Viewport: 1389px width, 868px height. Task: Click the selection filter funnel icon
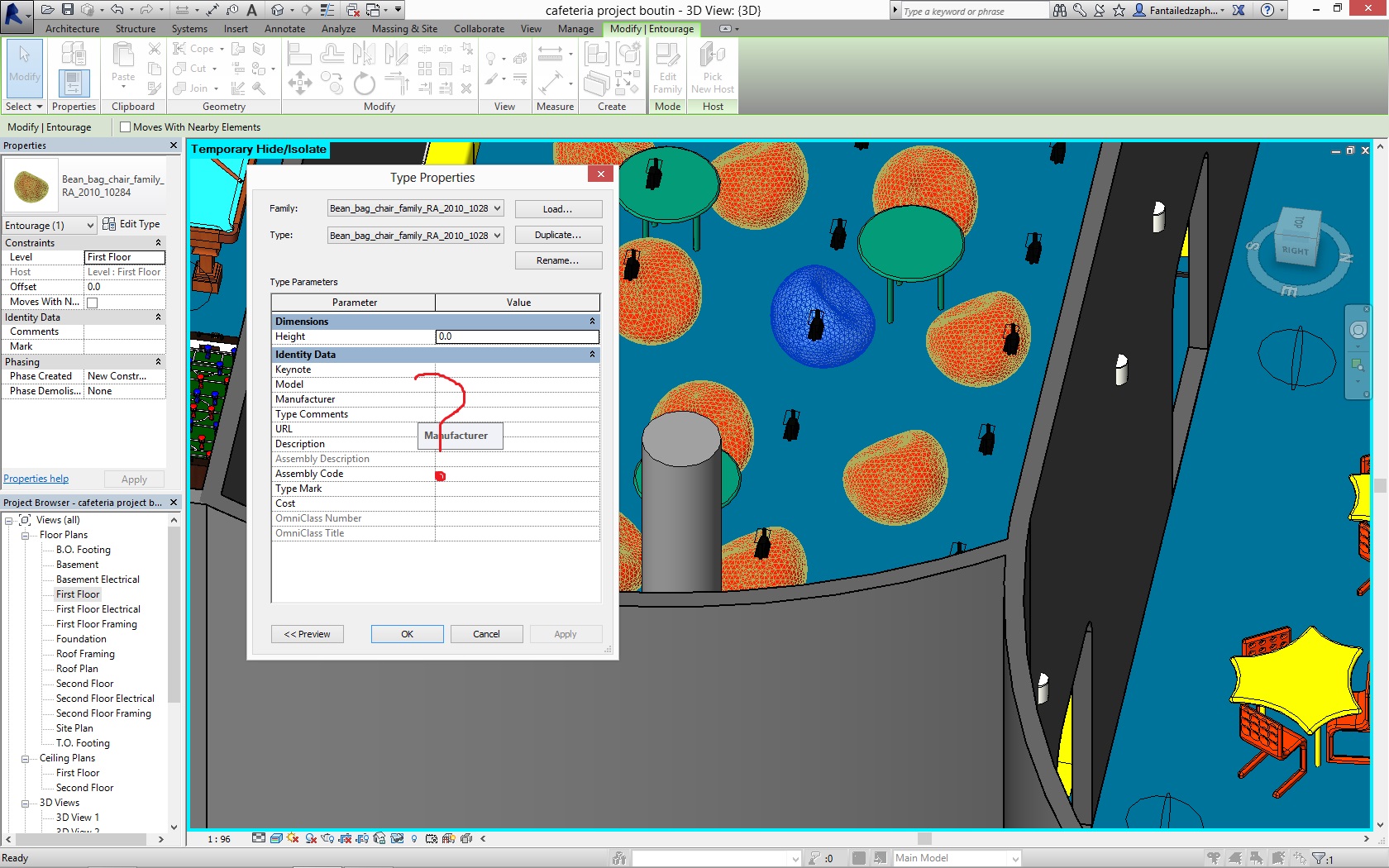coord(1320,858)
